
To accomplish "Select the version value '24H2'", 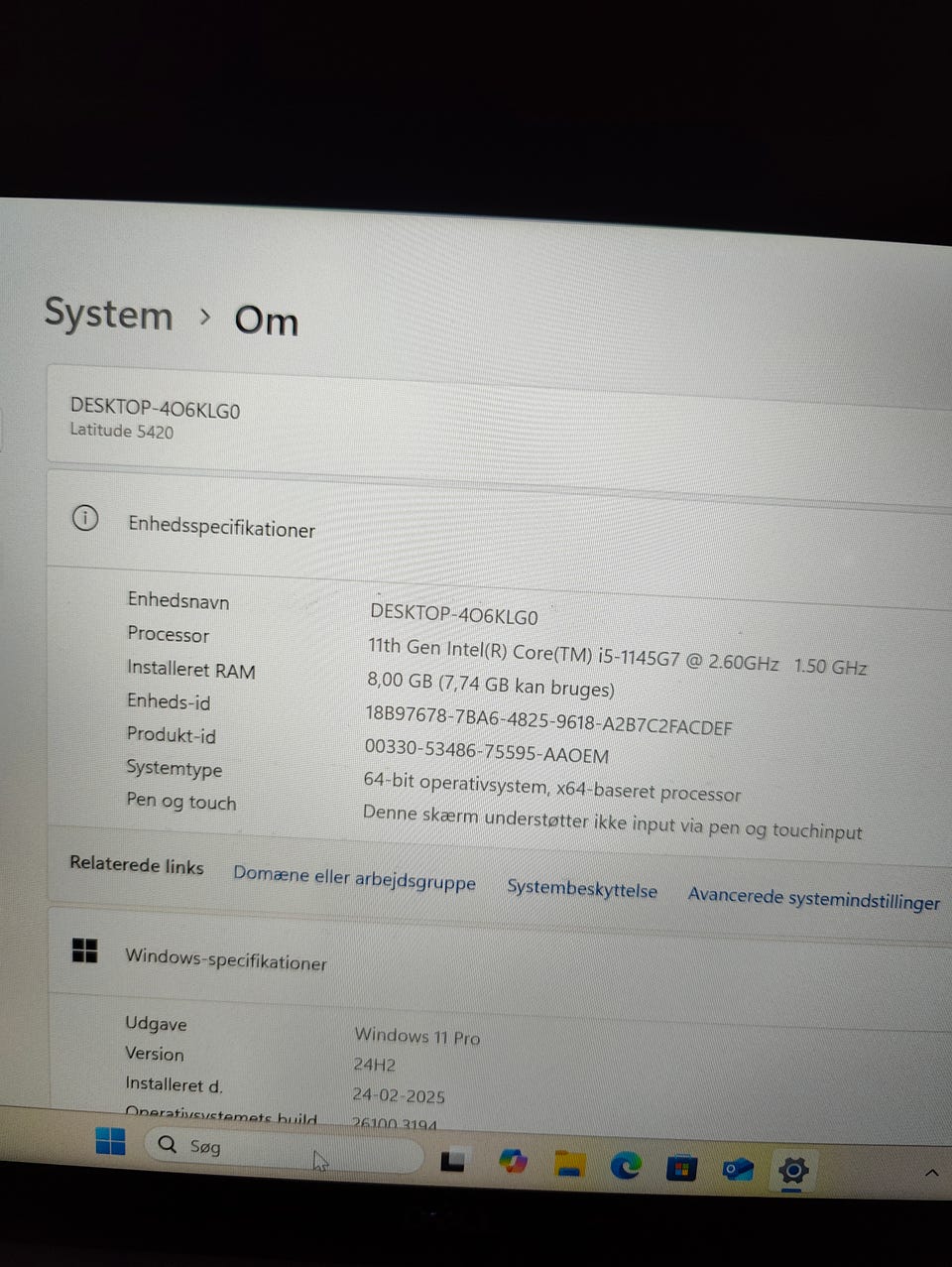I will [x=374, y=1065].
